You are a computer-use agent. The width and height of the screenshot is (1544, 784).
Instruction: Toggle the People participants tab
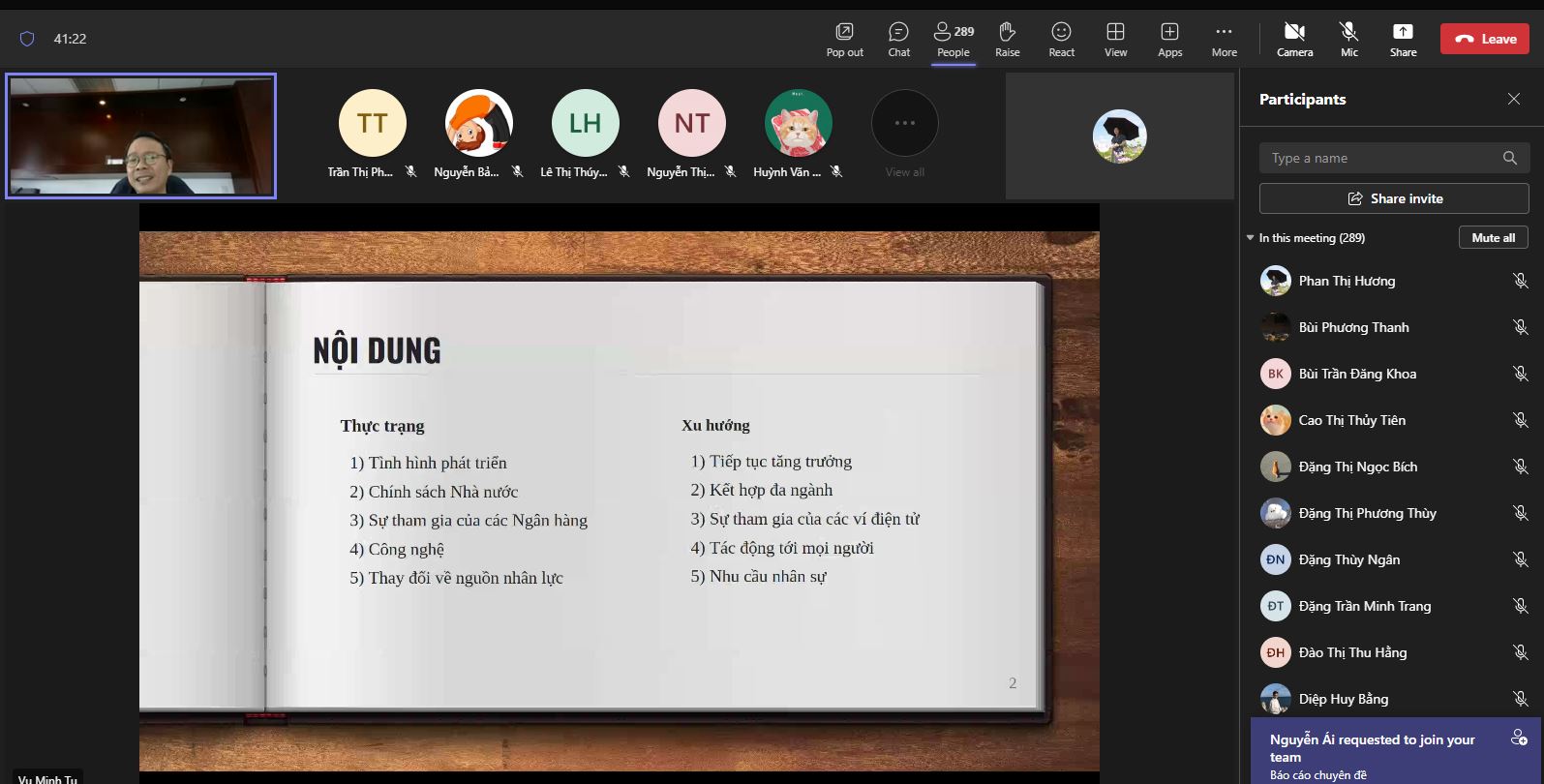953,39
